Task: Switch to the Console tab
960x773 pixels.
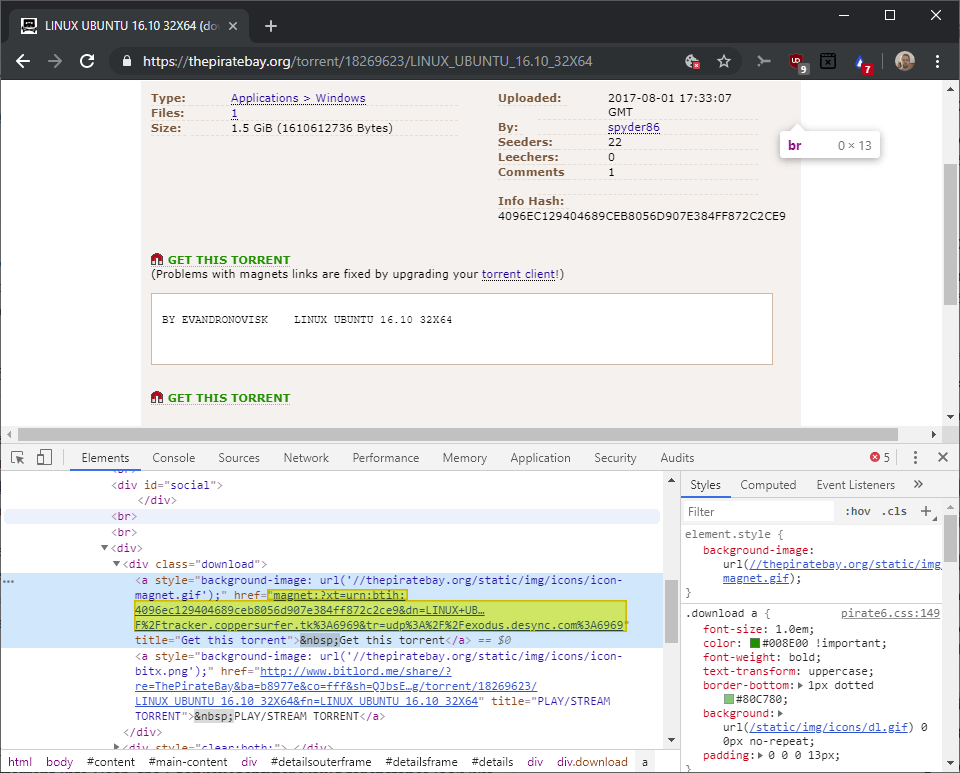Action: coord(173,457)
